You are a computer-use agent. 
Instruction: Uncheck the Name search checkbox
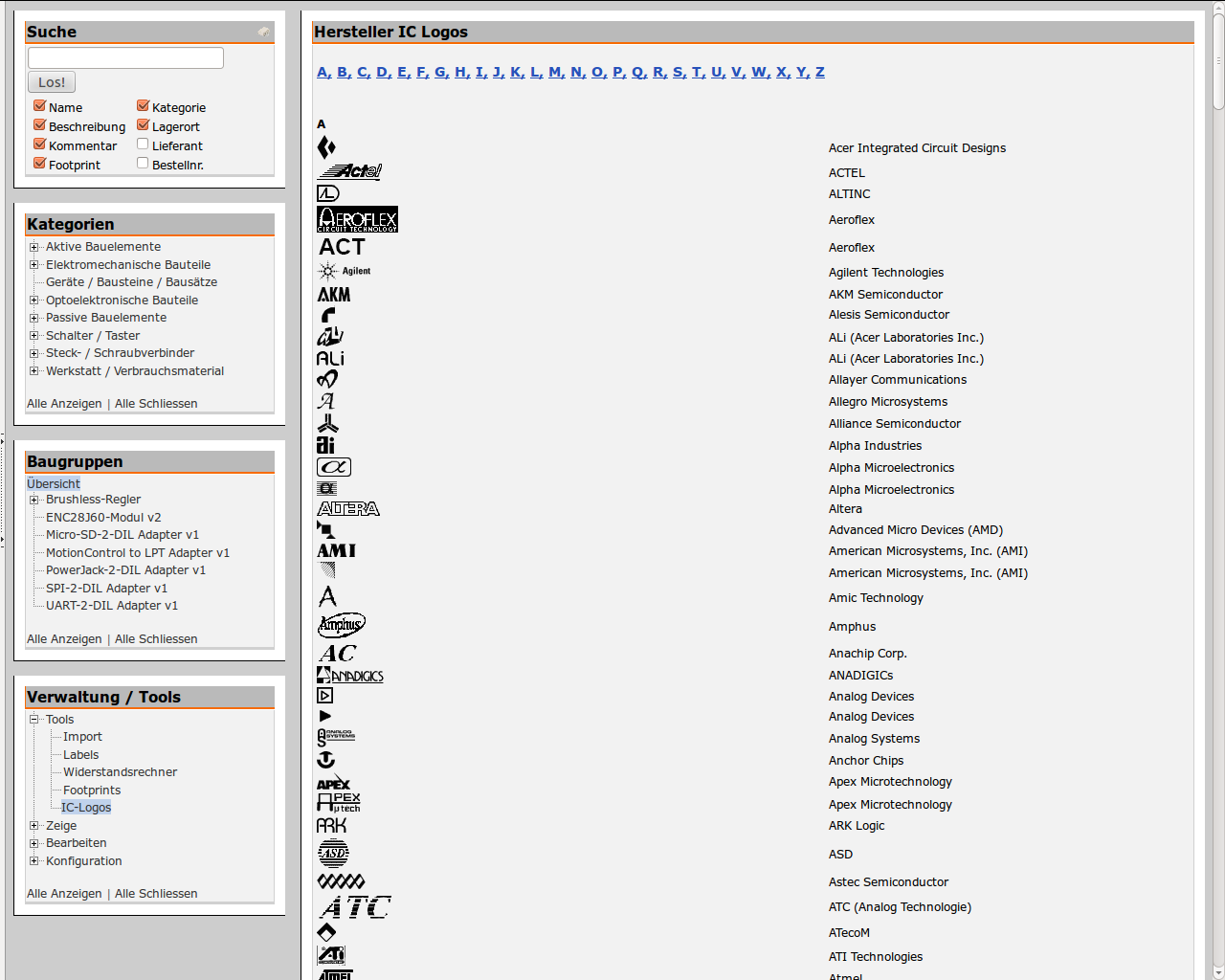coord(39,106)
